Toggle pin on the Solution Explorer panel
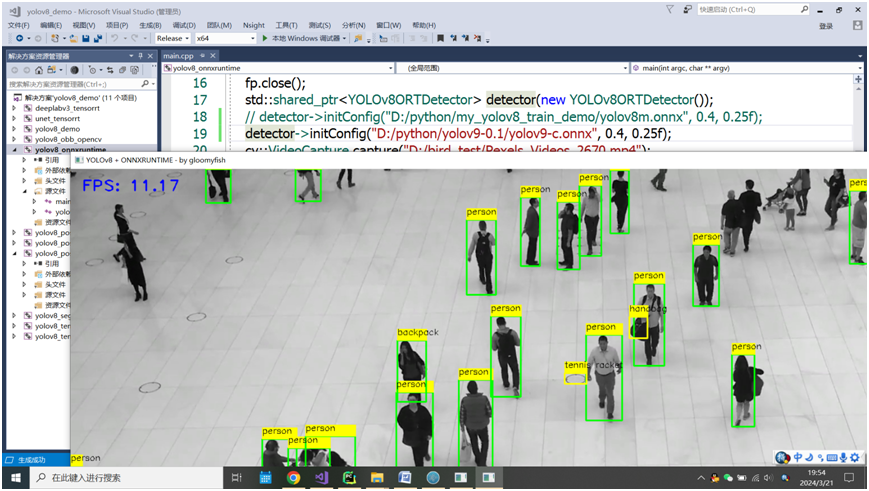 [x=139, y=55]
